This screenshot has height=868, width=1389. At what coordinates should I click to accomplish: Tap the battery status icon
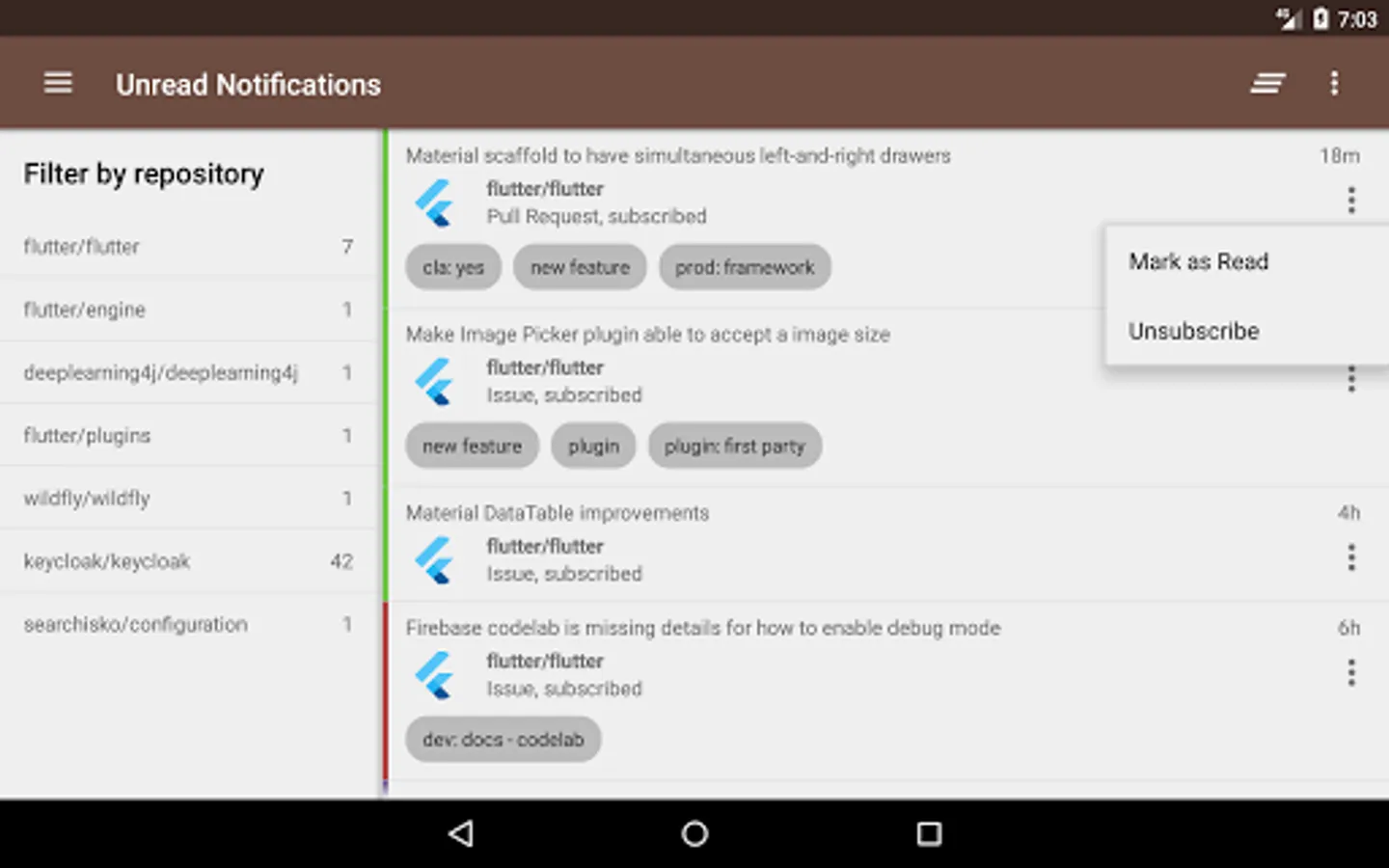[x=1321, y=18]
